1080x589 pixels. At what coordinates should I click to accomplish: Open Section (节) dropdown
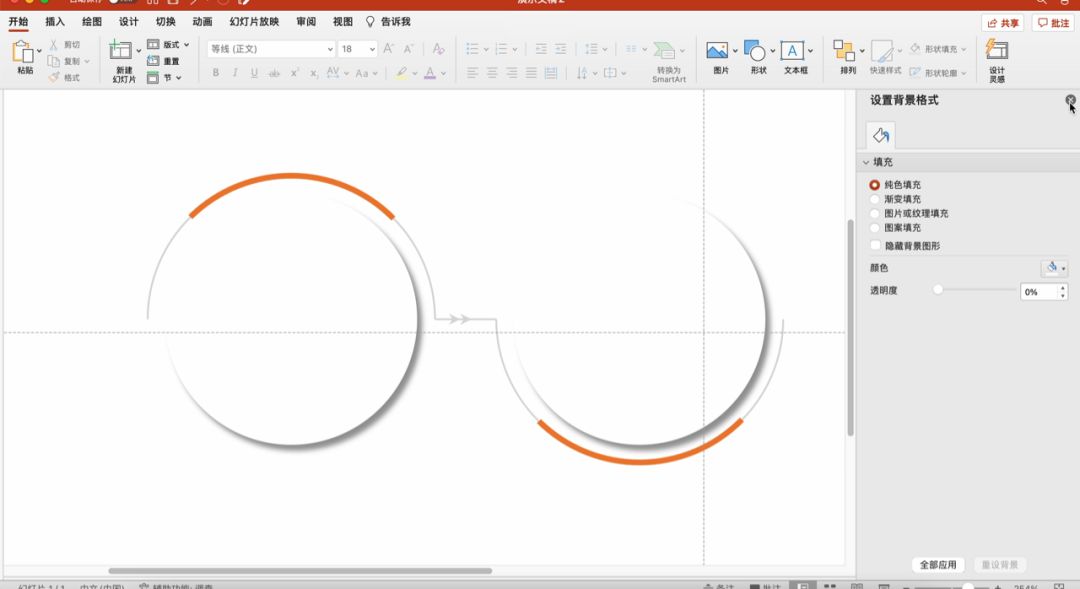164,78
